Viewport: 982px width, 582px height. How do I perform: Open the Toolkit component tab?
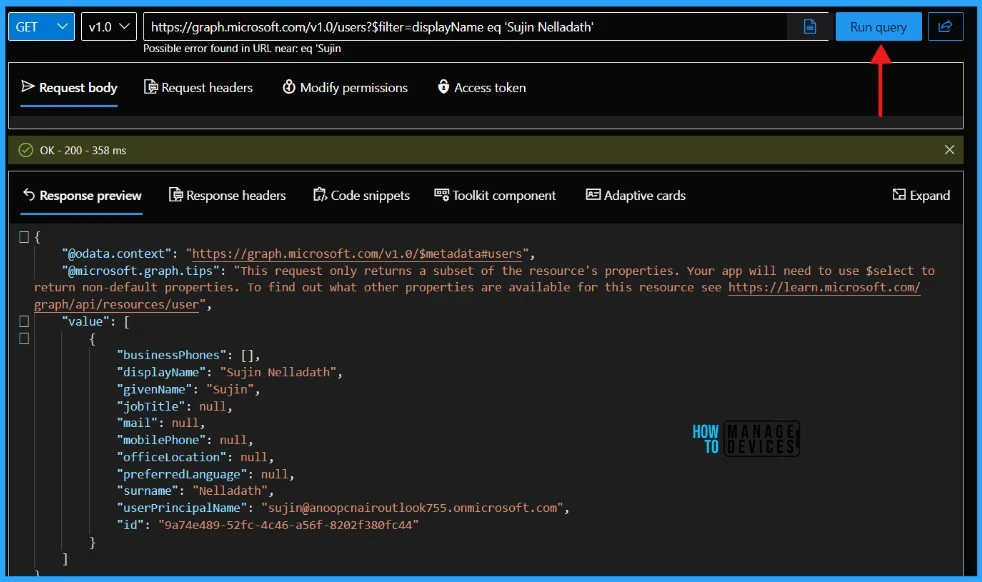[x=495, y=195]
